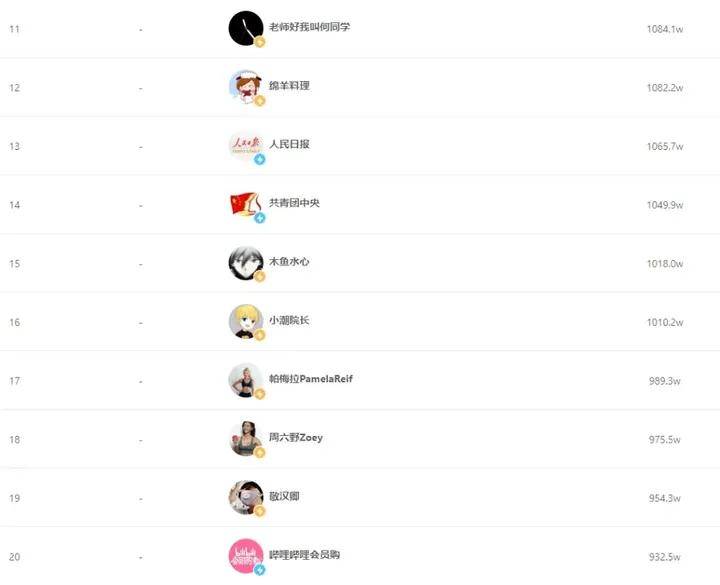Open the 木鱼水心 username link
The height and width of the screenshot is (585, 720).
tap(289, 261)
